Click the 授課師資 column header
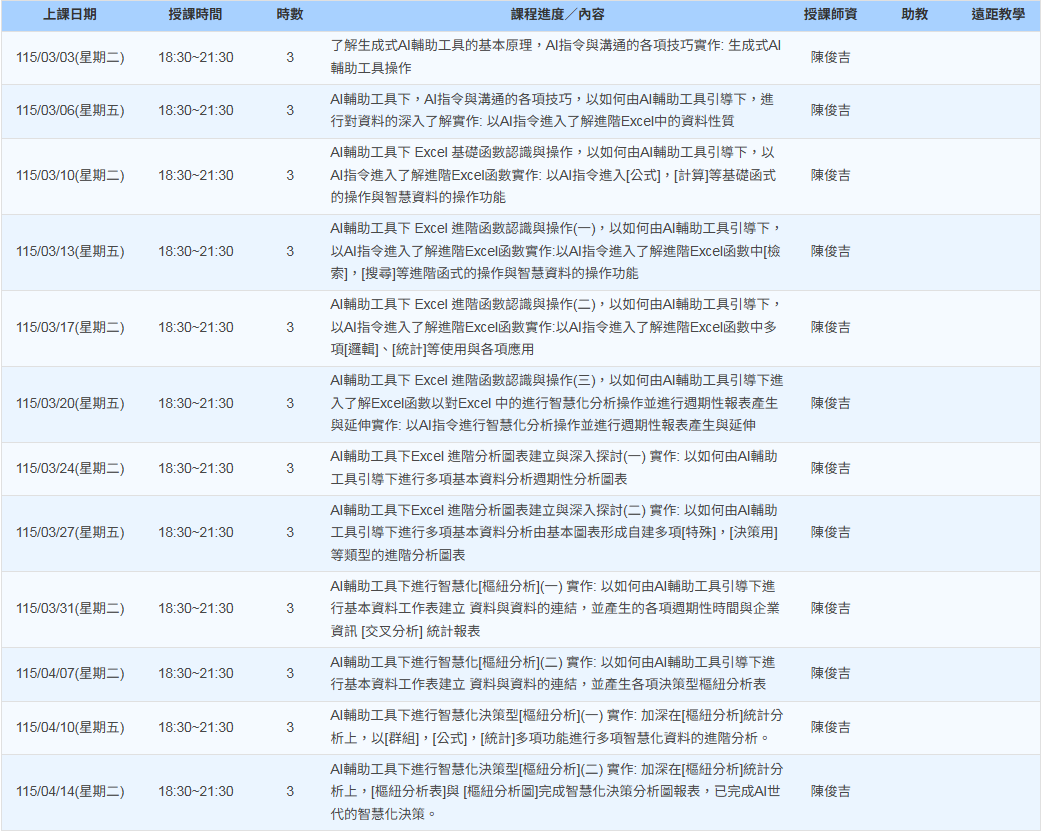1044x832 pixels. [x=830, y=15]
